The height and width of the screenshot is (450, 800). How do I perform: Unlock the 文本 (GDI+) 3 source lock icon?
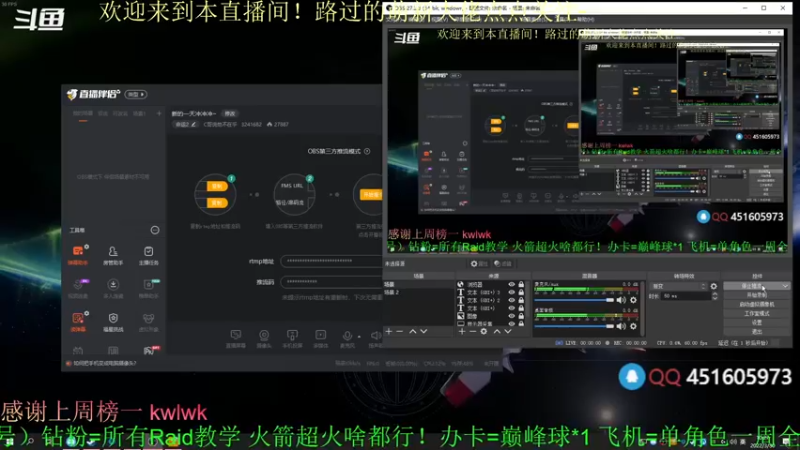(x=521, y=292)
